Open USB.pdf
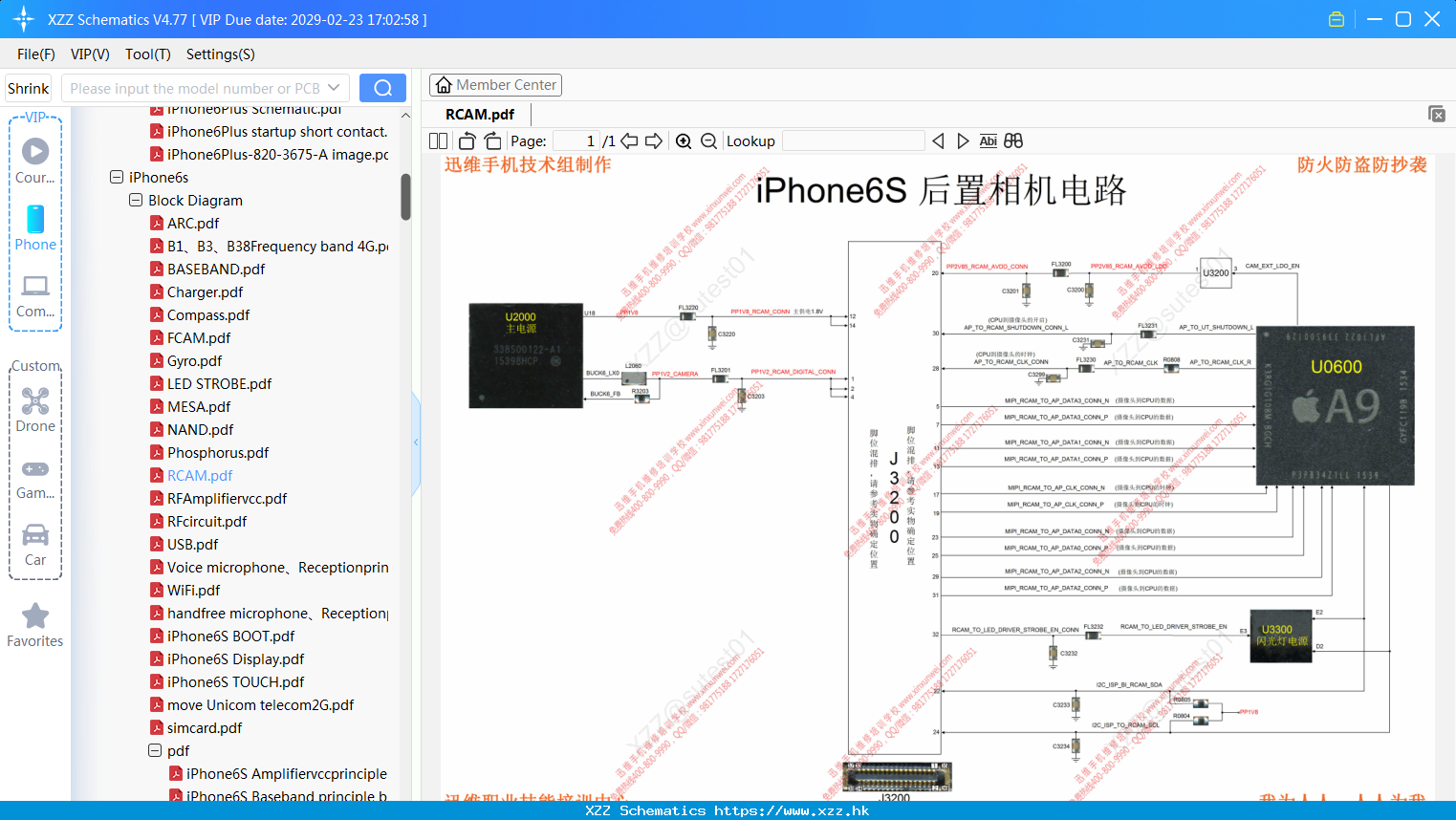The image size is (1456, 820). [192, 544]
